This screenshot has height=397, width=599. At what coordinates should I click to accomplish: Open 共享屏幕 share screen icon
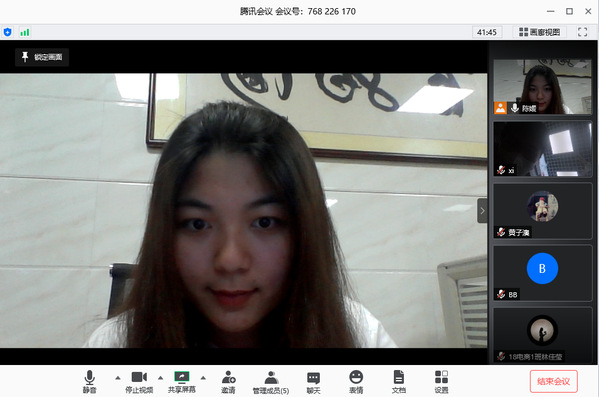point(182,382)
